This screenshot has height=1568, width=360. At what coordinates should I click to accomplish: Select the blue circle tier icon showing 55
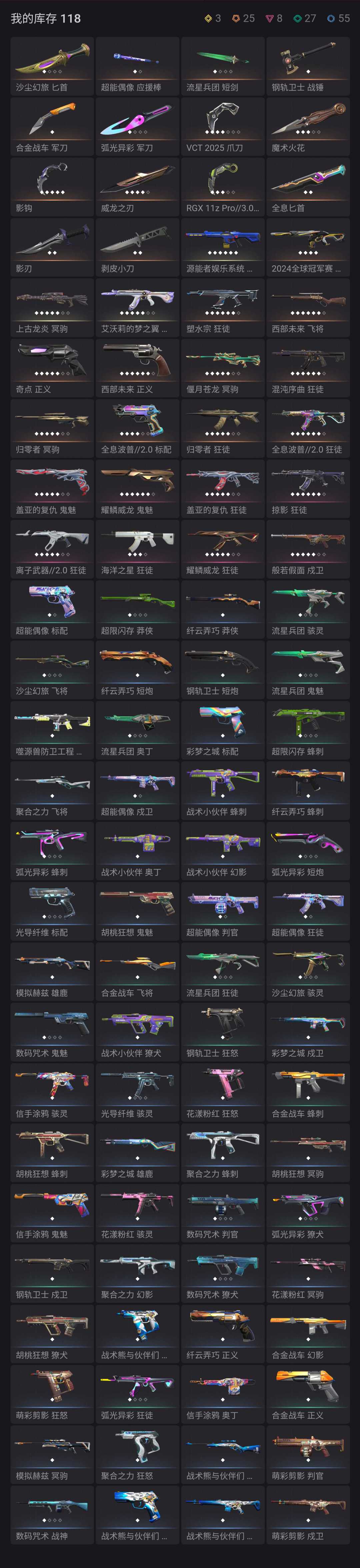pyautogui.click(x=331, y=19)
